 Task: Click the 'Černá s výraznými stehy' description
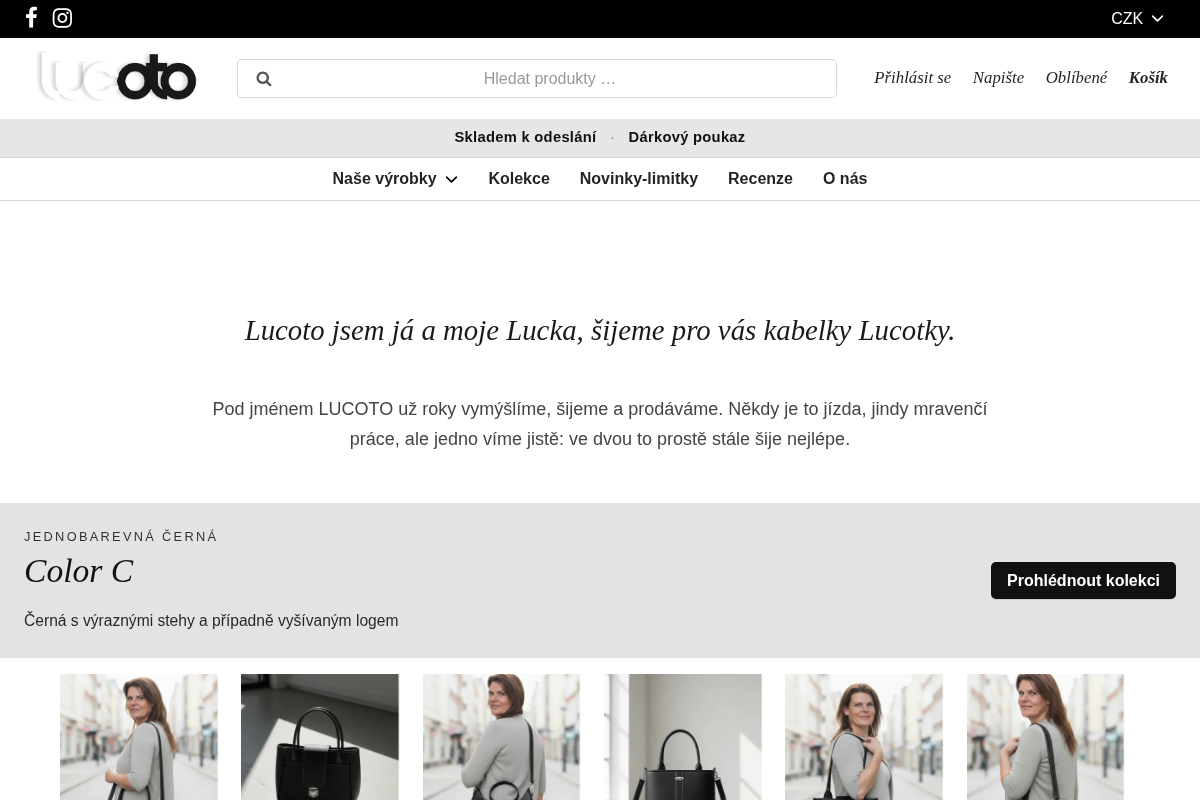pos(211,621)
